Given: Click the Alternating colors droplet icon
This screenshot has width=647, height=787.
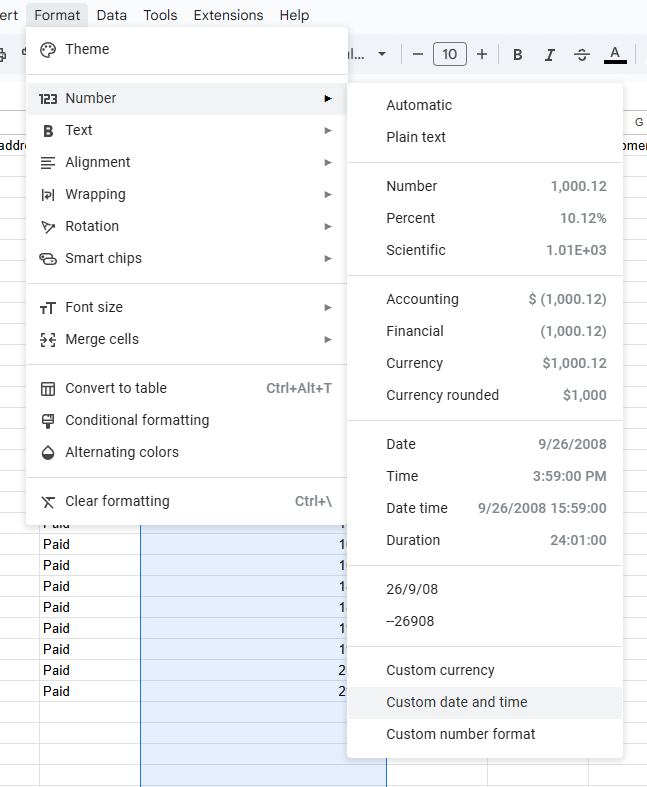Looking at the screenshot, I should [x=48, y=453].
